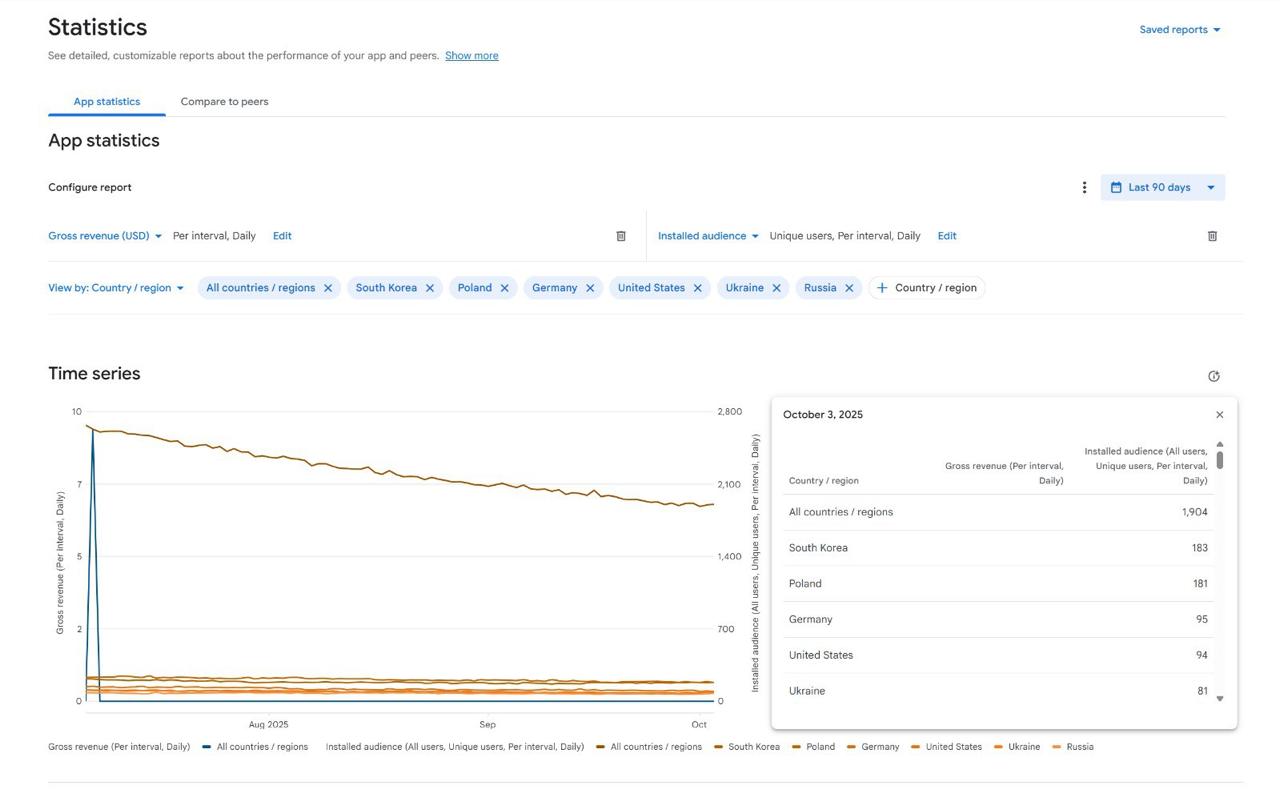This screenshot has width=1280, height=806.
Task: Click the Show more link
Action: tap(471, 56)
